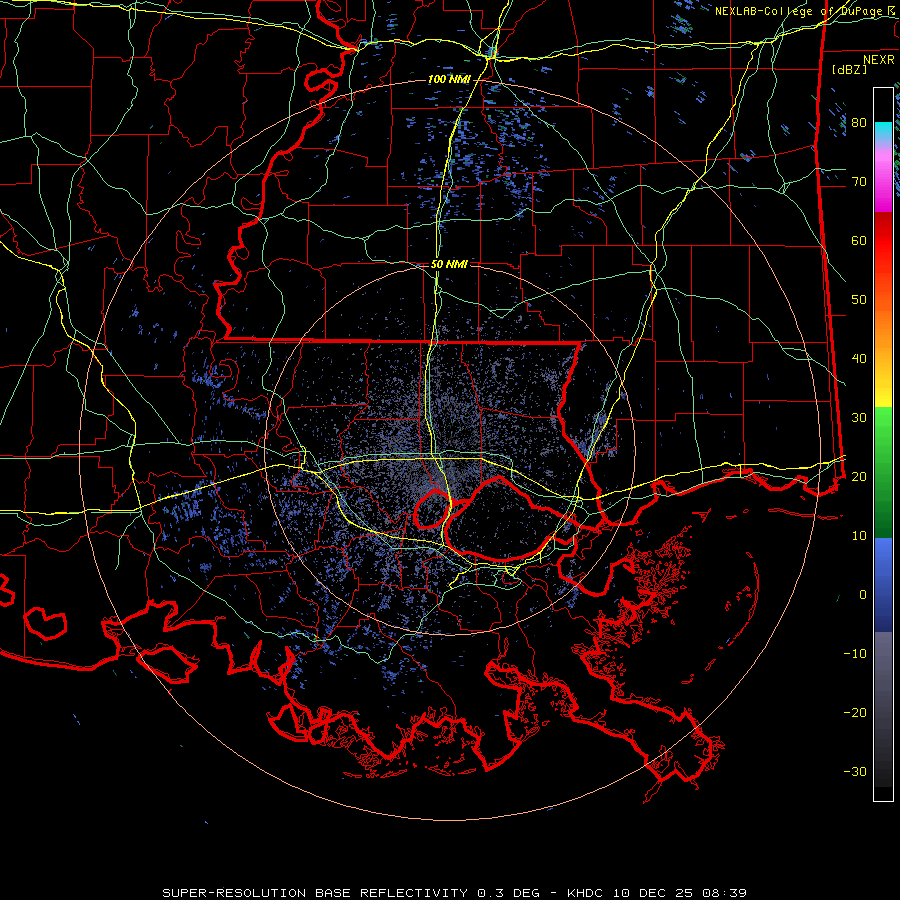Click the 80 dBZ scale label

coord(859,122)
